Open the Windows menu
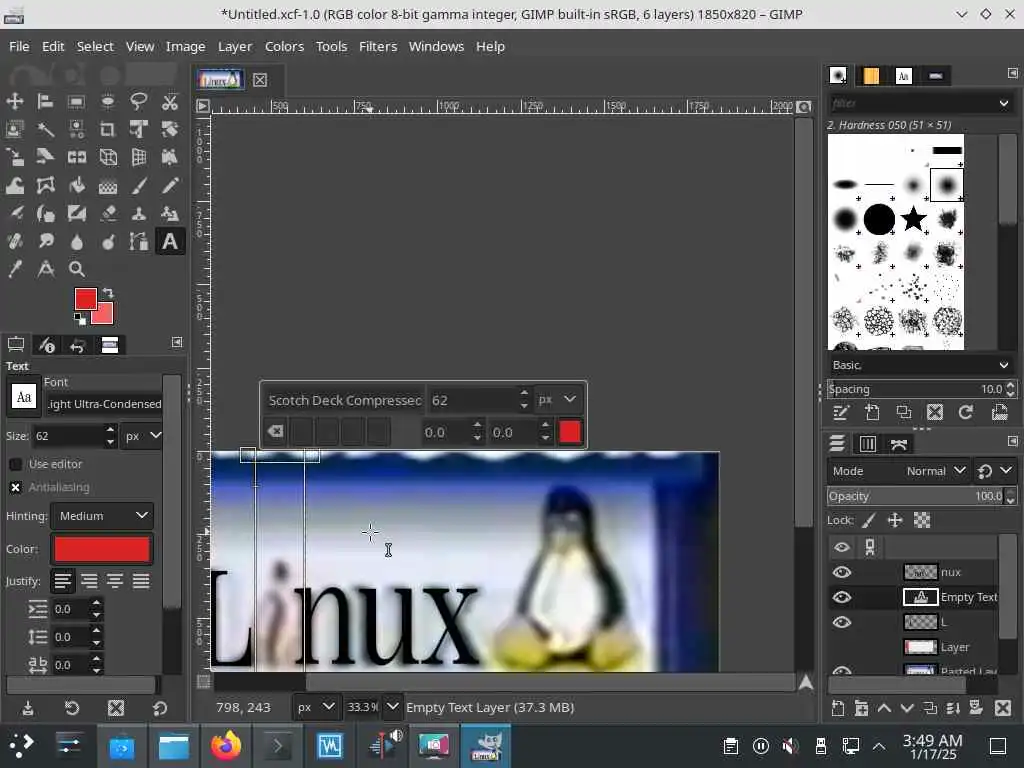 (x=436, y=46)
